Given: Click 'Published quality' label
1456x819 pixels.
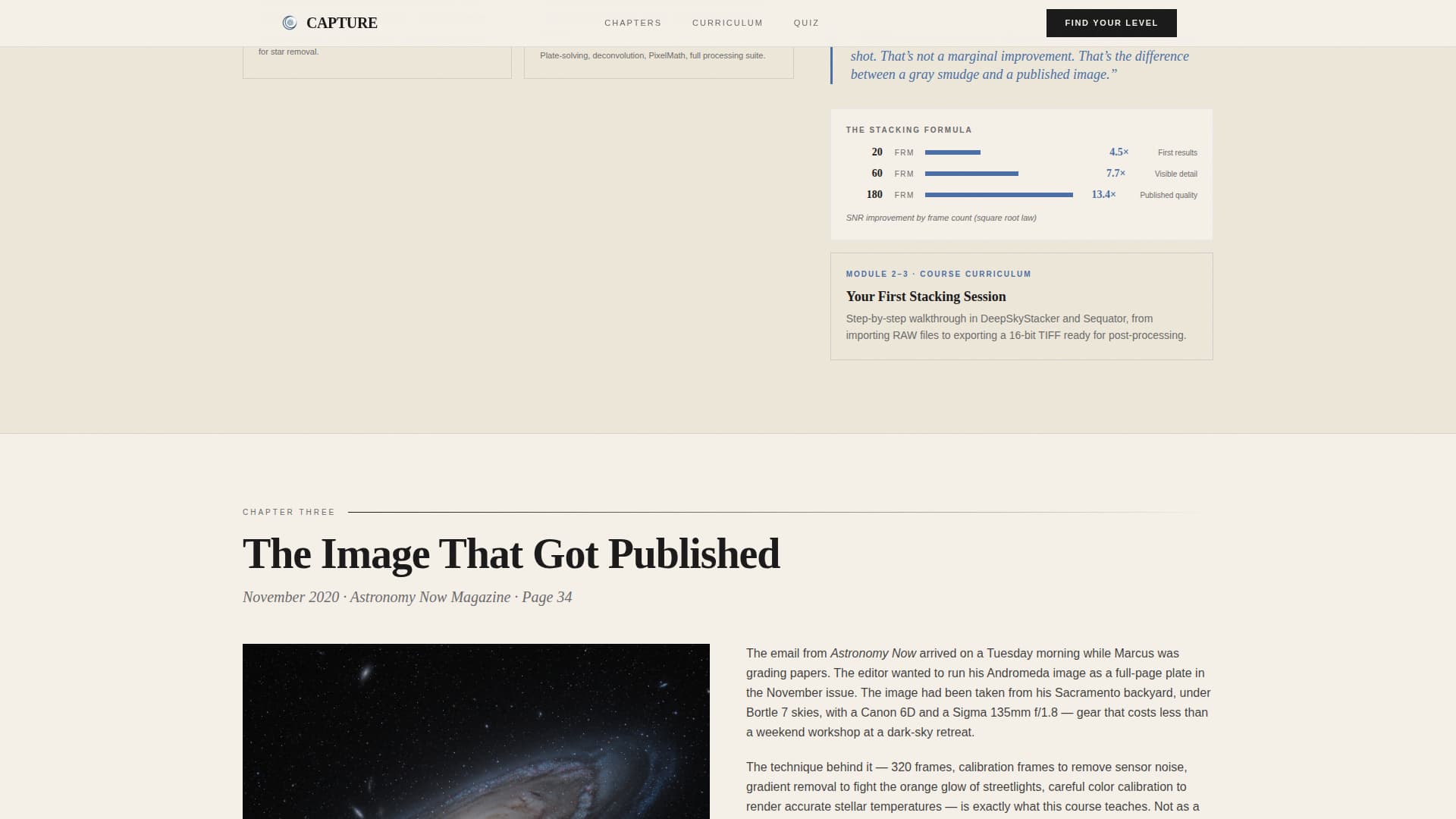Looking at the screenshot, I should pyautogui.click(x=1168, y=195).
